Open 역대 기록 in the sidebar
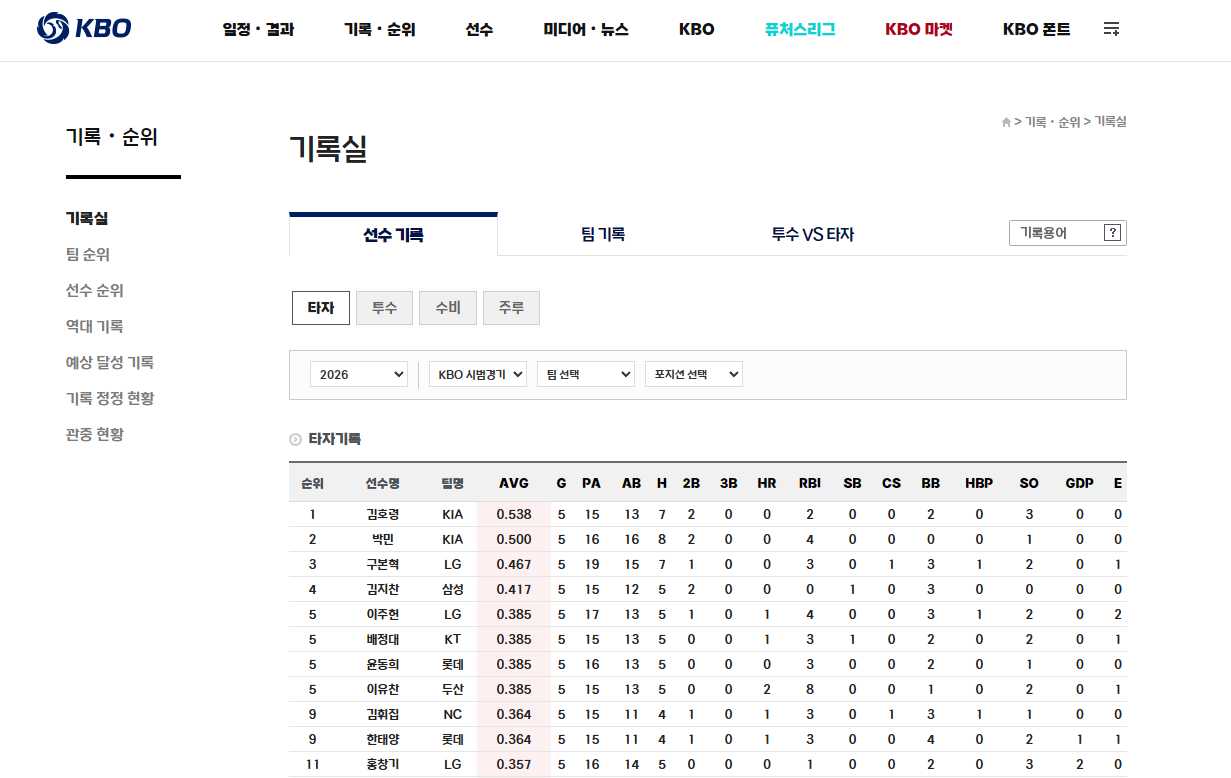The image size is (1231, 778). click(95, 326)
